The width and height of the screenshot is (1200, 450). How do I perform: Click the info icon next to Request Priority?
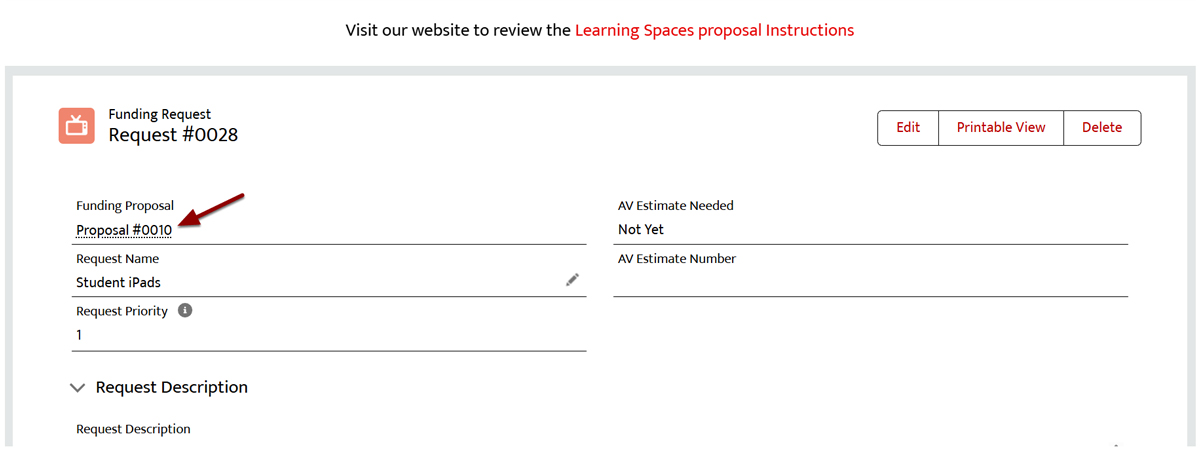click(185, 311)
